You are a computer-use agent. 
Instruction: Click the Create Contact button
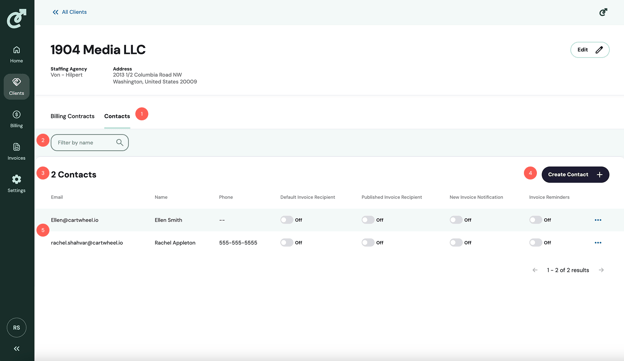pos(575,174)
